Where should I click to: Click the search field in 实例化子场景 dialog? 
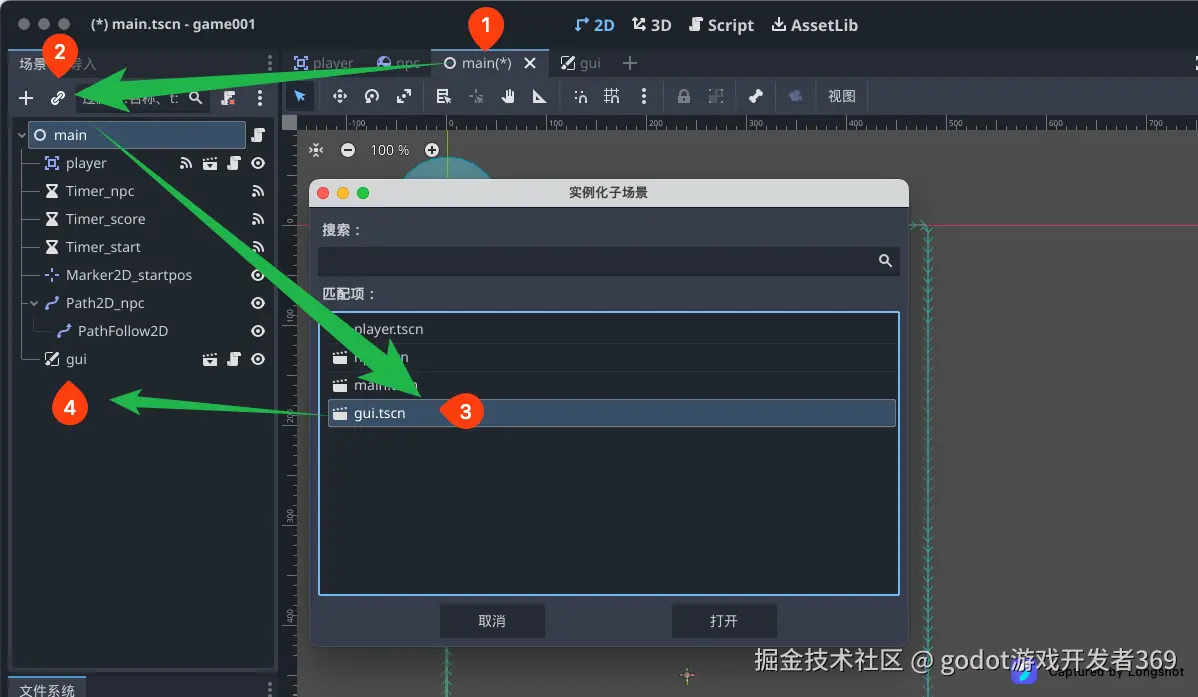[x=608, y=261]
